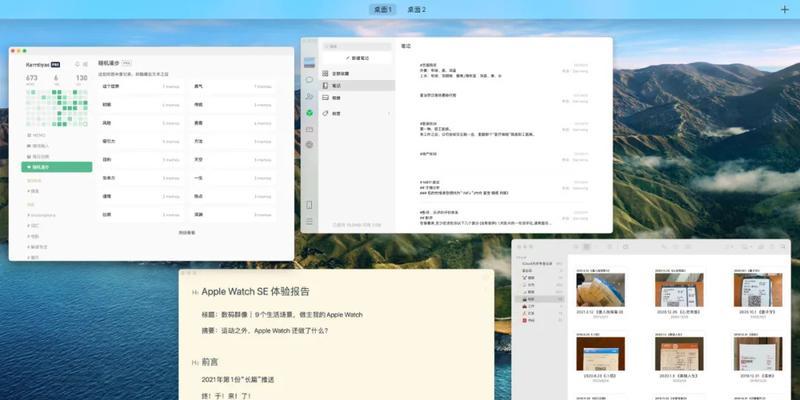
Task: Select 随机漫步 in the flomo sidebar
Action: (57, 167)
